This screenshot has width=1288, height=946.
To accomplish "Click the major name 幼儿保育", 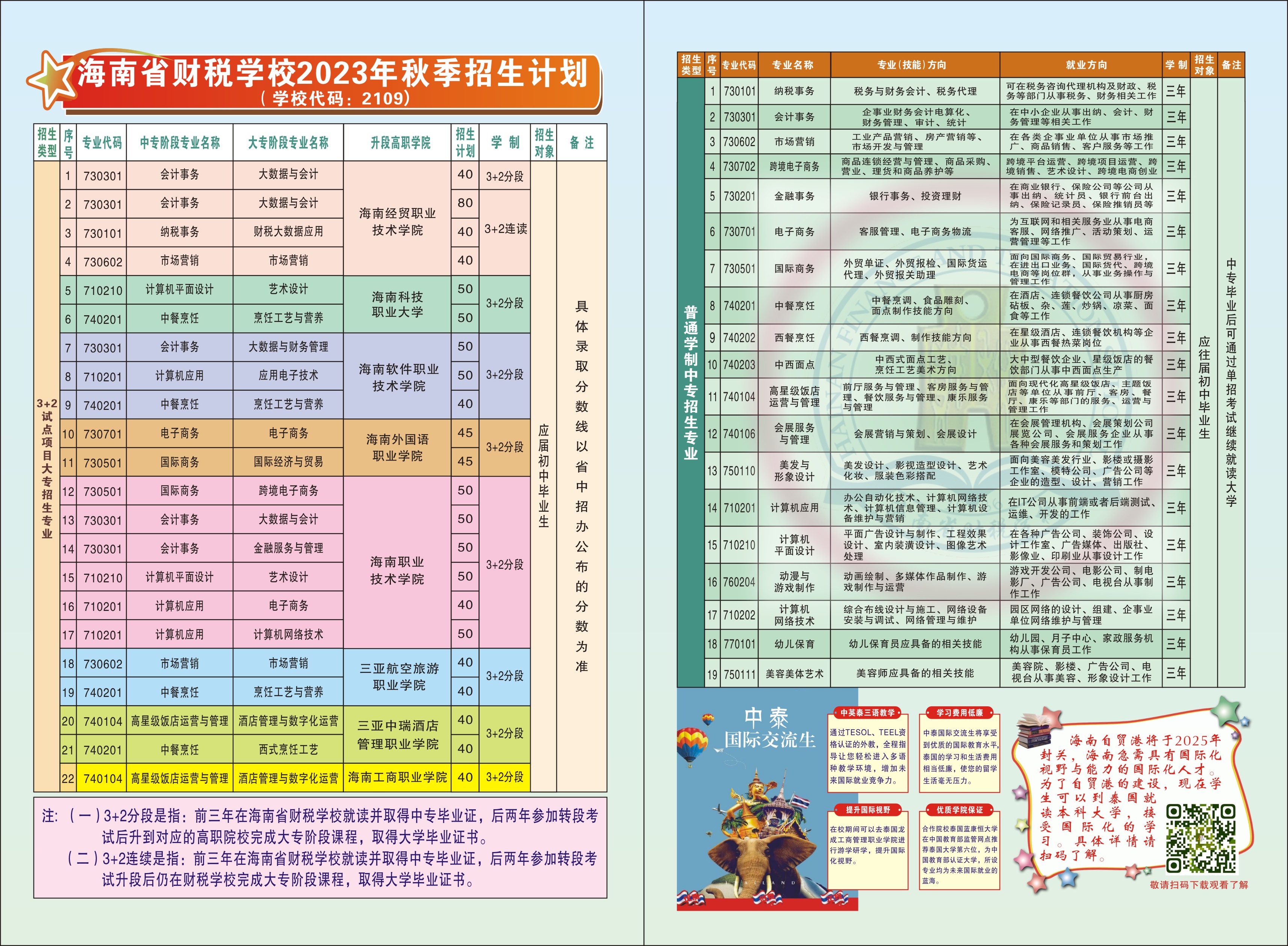I will coord(794,644).
